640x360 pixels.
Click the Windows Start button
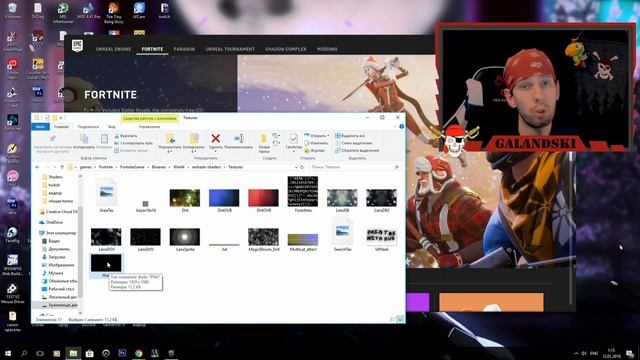(x=8, y=353)
